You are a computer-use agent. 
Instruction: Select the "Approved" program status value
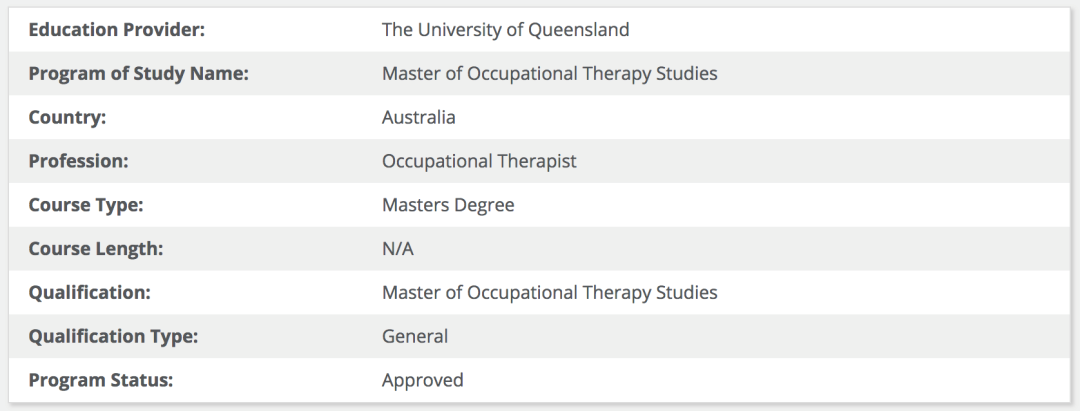[422, 380]
